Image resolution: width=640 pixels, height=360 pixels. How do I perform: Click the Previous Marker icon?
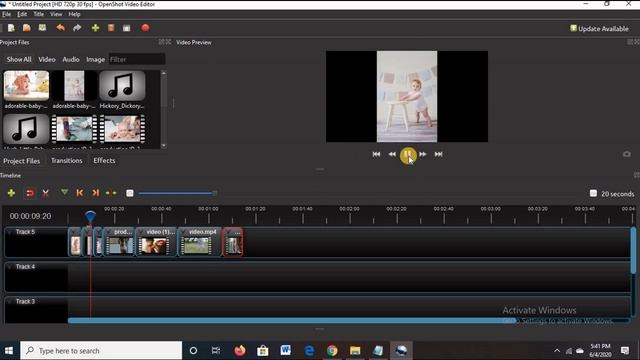point(80,193)
